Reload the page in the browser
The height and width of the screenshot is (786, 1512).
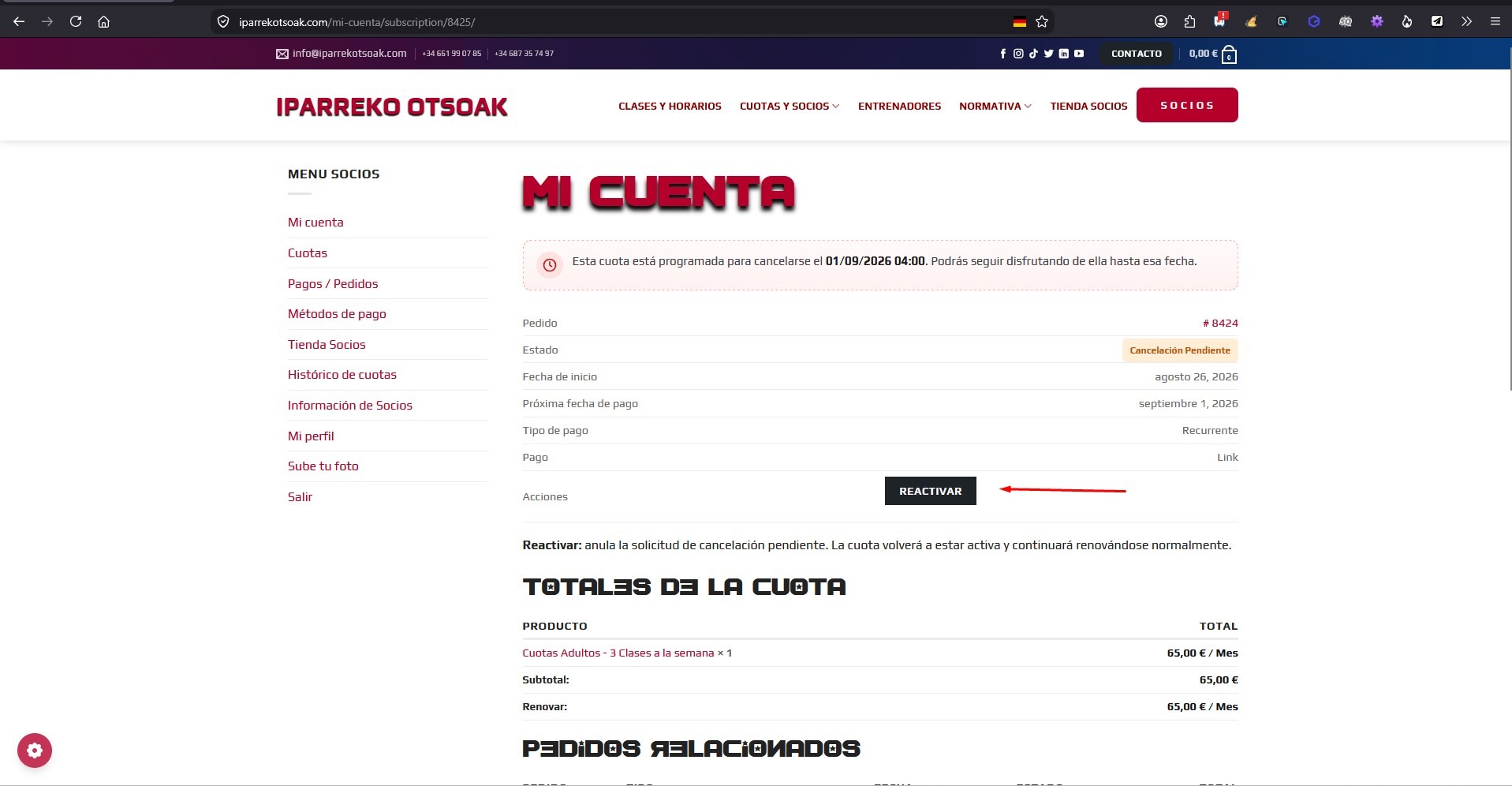click(x=76, y=22)
